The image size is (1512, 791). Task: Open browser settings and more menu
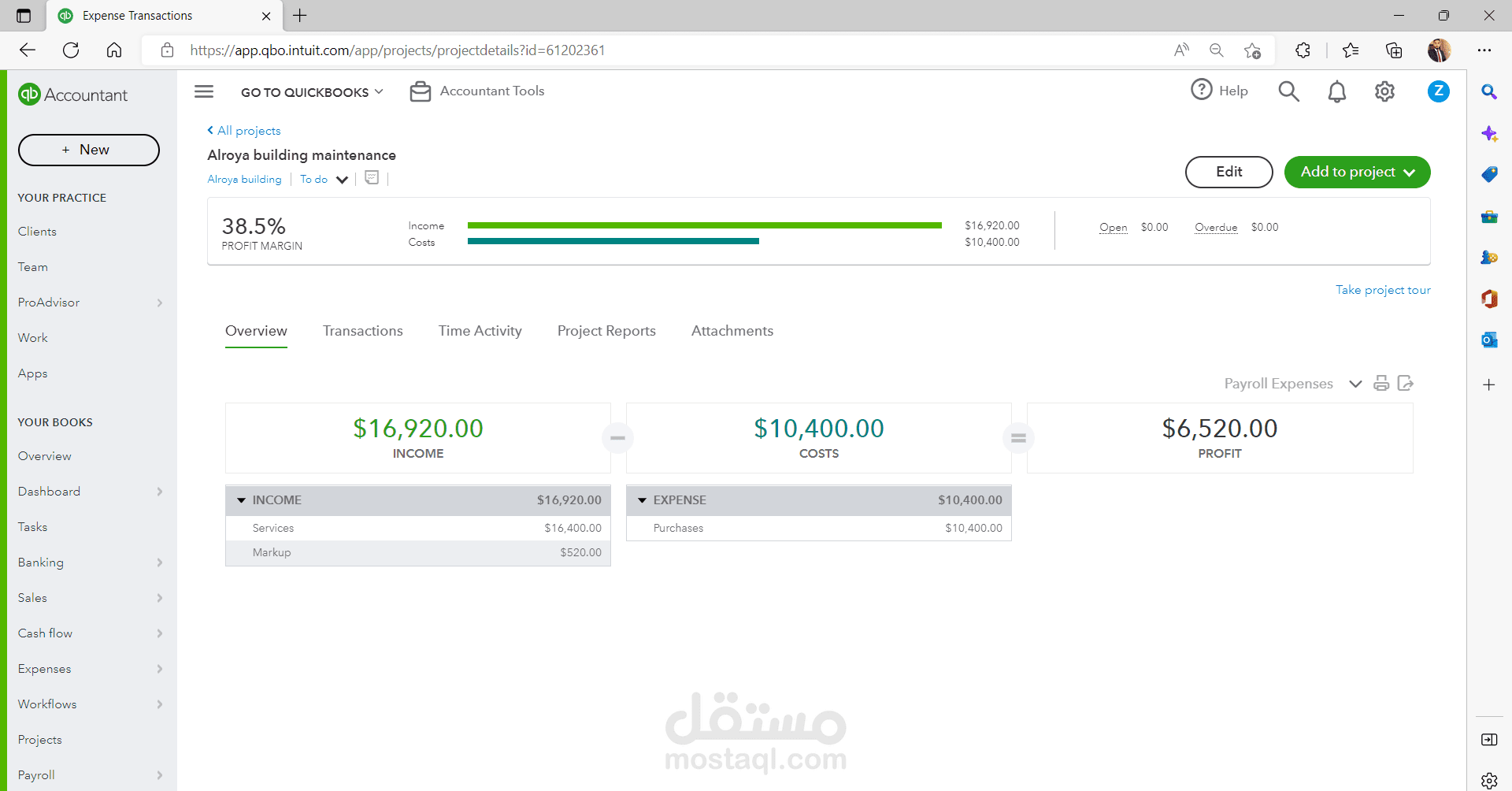pos(1484,50)
